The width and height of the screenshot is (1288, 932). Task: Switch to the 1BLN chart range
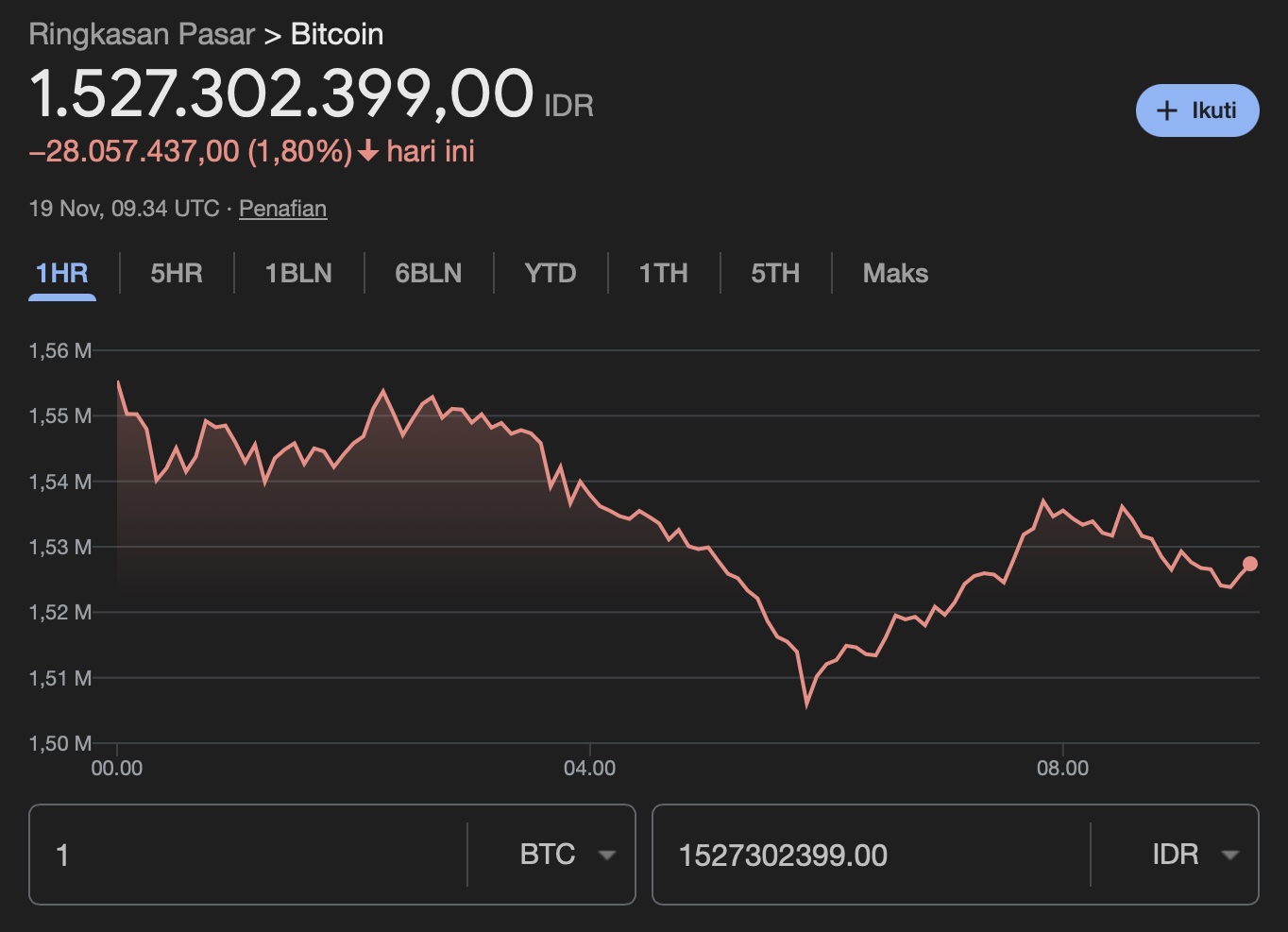(x=298, y=274)
